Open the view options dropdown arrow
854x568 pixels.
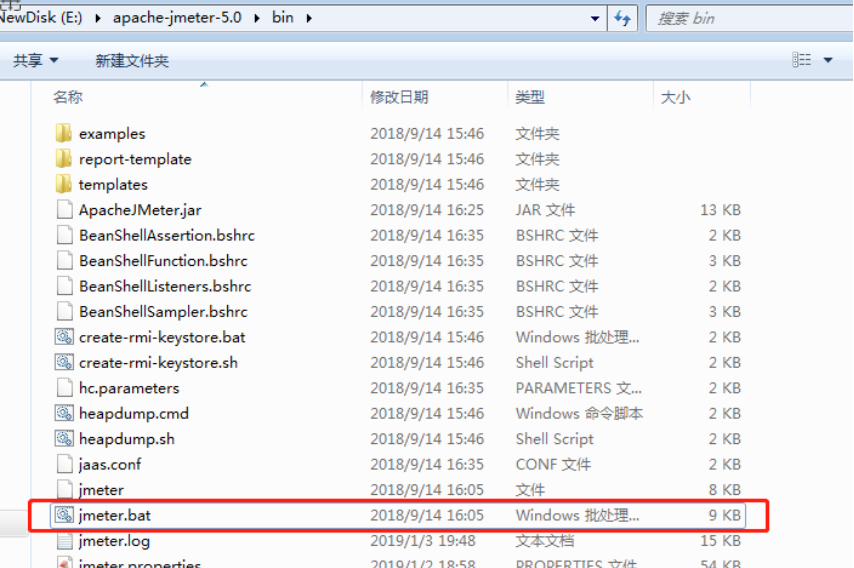pyautogui.click(x=828, y=60)
